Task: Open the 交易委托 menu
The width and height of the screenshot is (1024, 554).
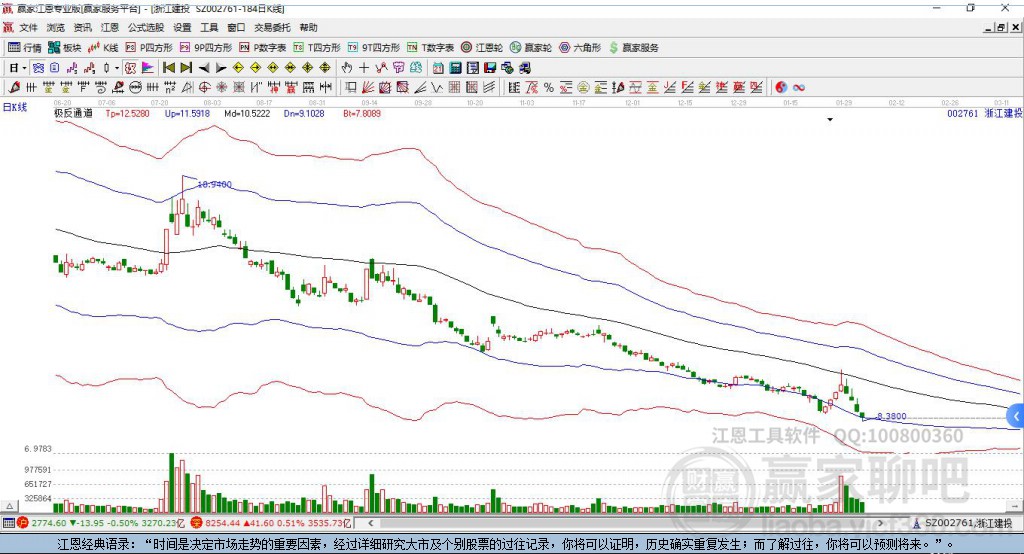Action: pyautogui.click(x=272, y=27)
